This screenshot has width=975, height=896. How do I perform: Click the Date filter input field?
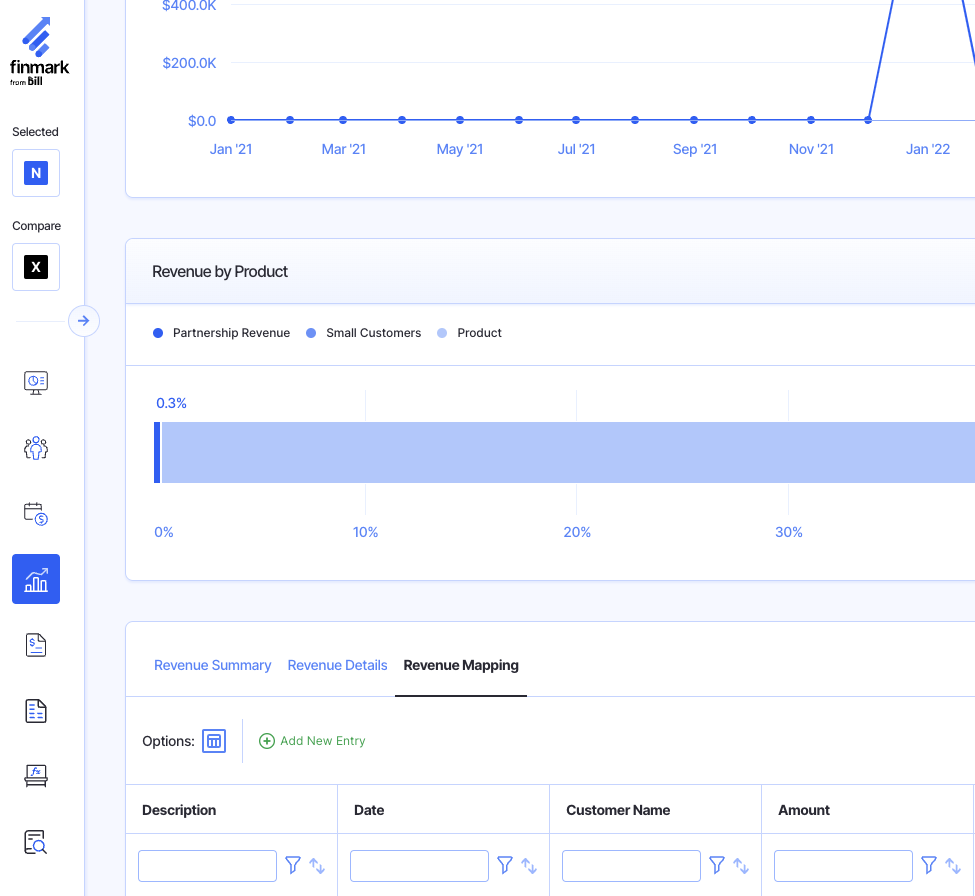click(419, 865)
